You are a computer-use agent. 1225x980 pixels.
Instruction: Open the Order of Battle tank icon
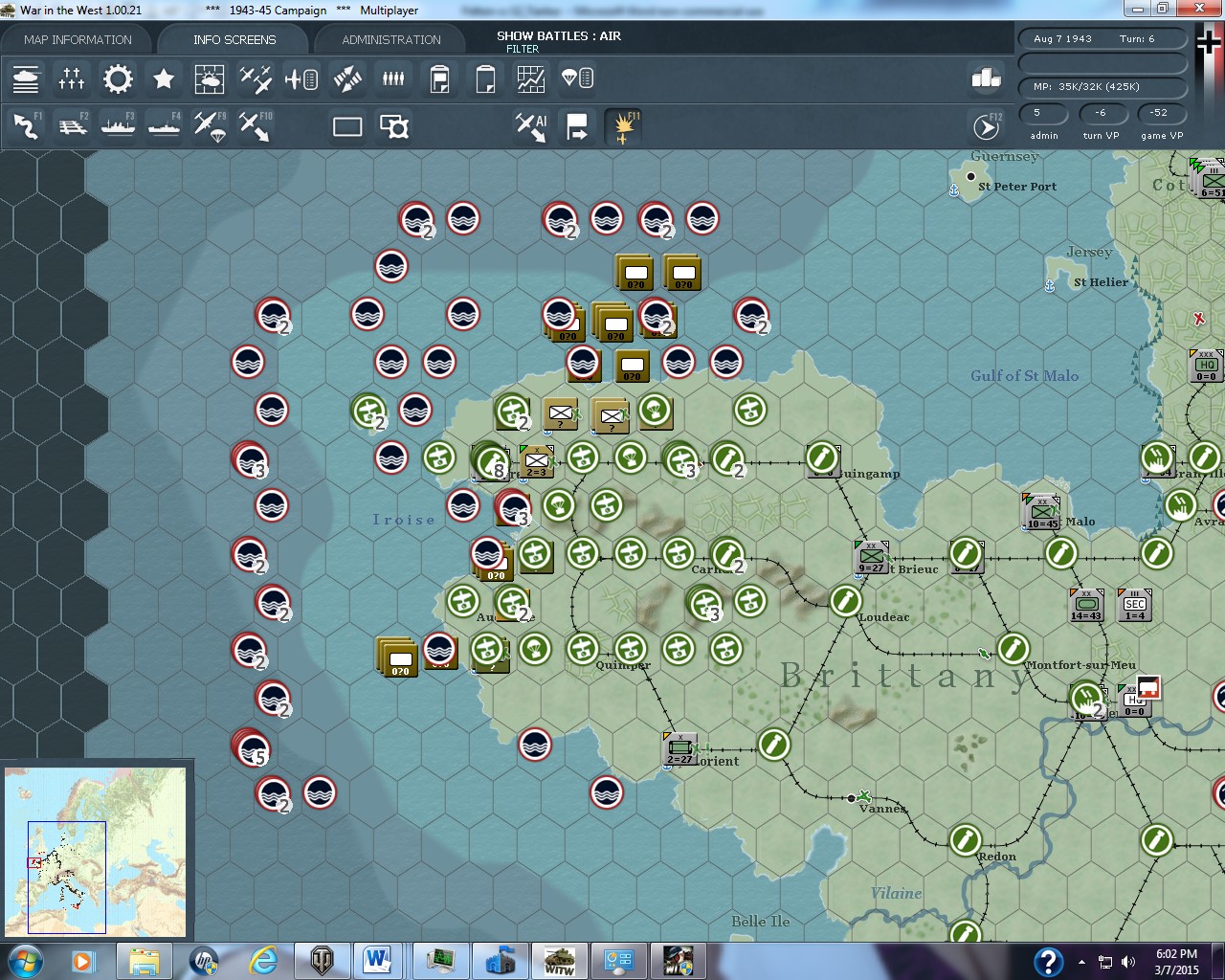pos(26,78)
